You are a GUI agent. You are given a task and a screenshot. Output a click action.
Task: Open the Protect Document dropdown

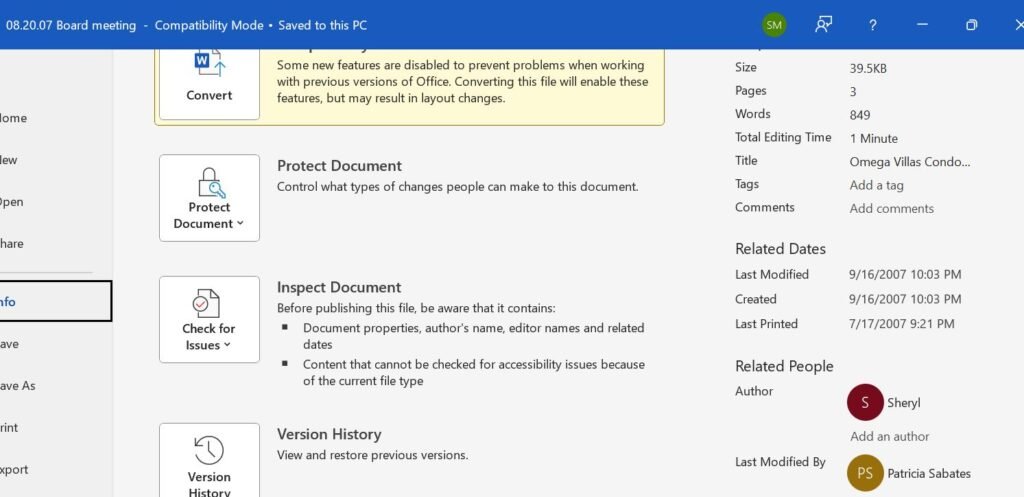point(209,198)
